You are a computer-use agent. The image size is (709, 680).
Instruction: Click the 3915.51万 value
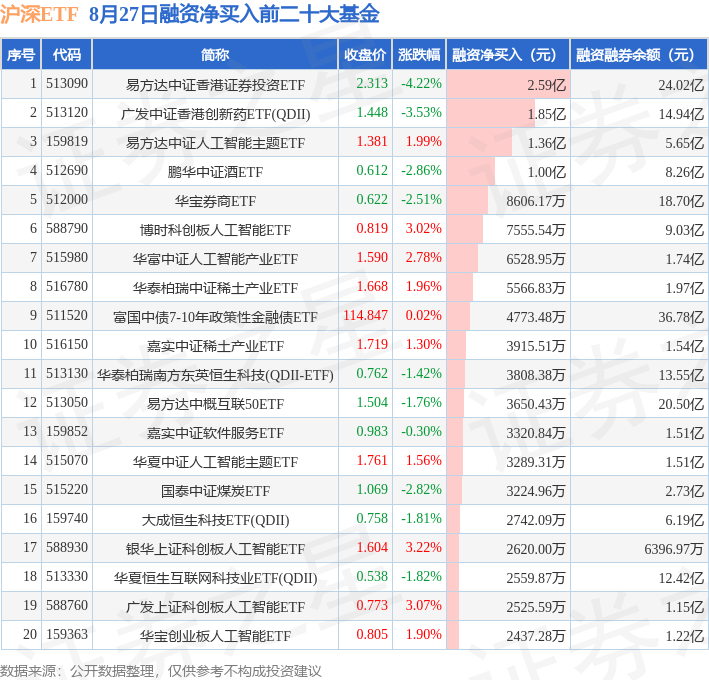(536, 345)
